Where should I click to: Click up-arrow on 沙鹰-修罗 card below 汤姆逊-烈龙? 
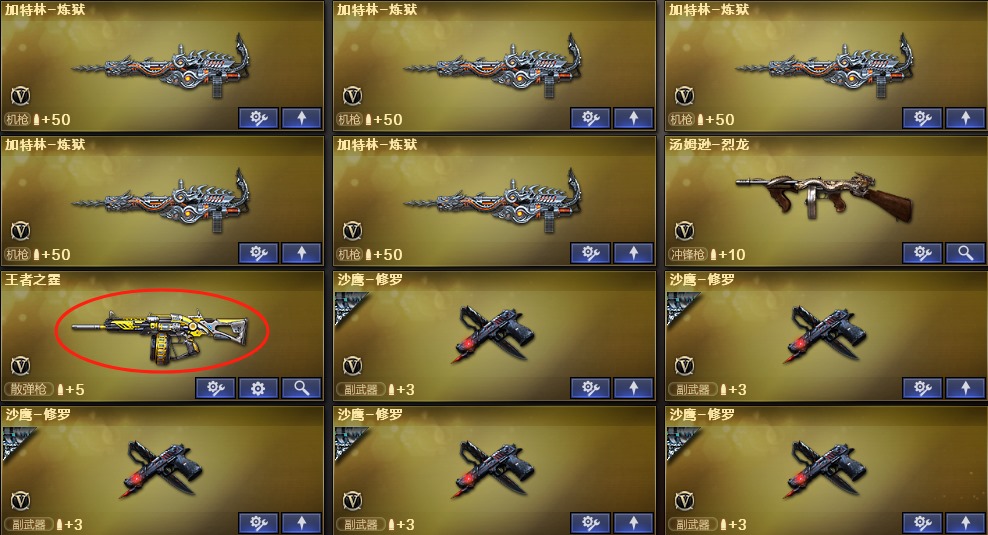point(965,388)
